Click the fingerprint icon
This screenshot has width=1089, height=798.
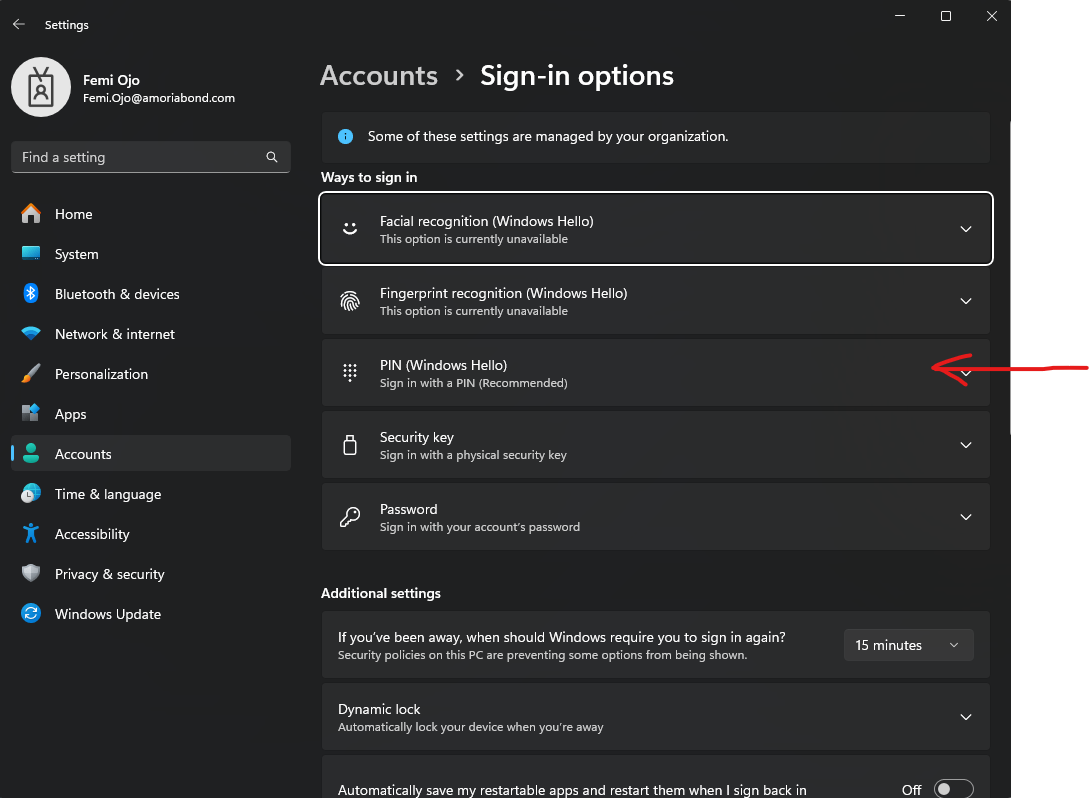(x=350, y=301)
